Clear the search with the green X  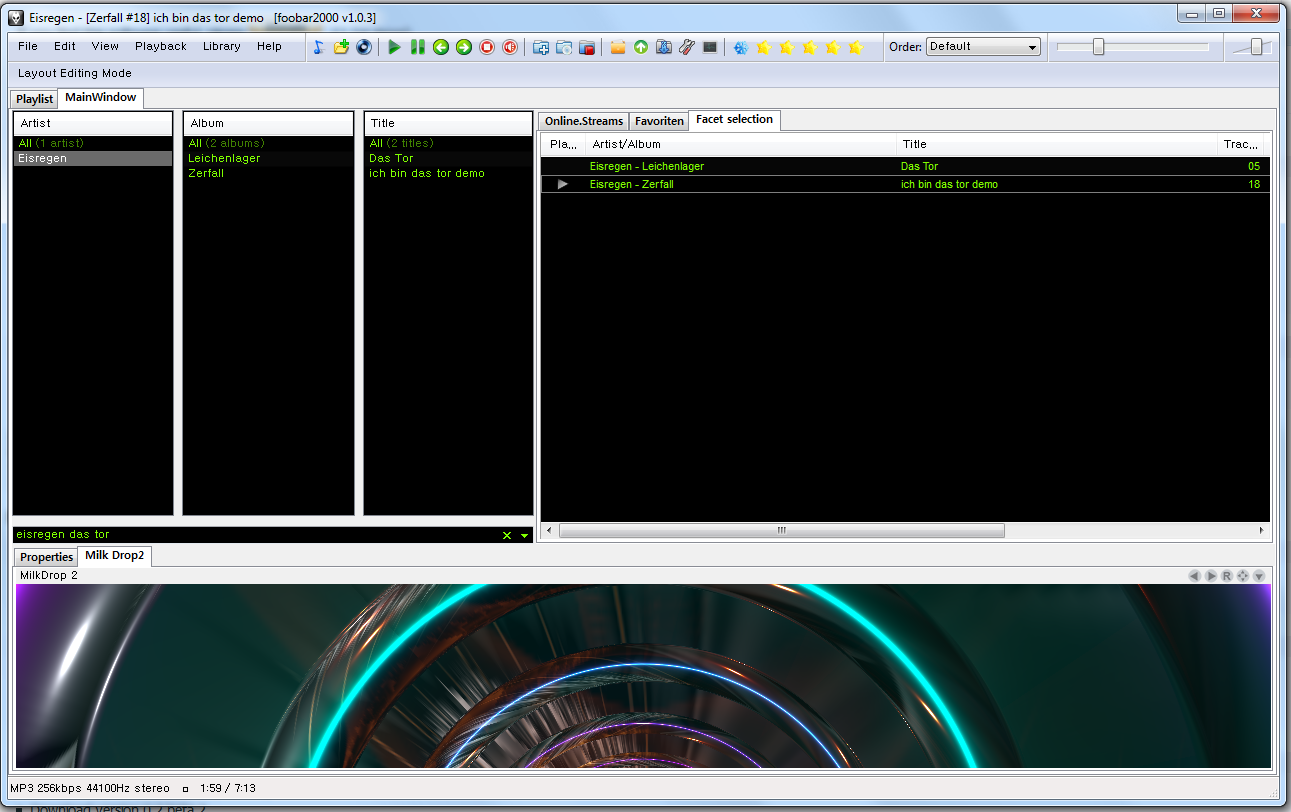pyautogui.click(x=507, y=536)
